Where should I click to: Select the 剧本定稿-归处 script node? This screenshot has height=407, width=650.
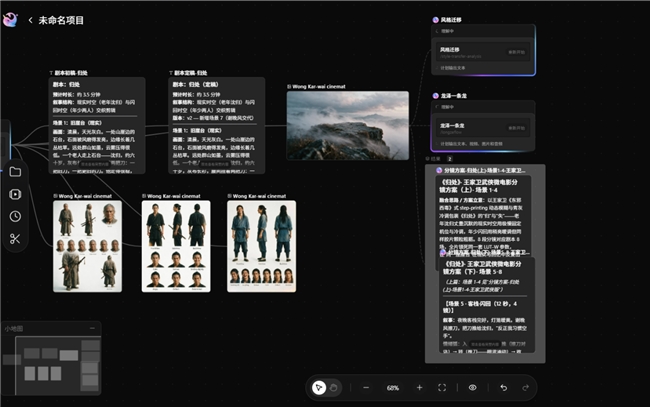(x=217, y=125)
